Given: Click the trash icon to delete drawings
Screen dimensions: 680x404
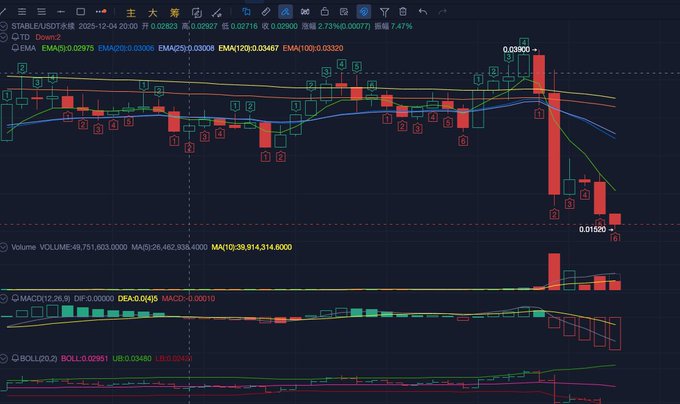Looking at the screenshot, I should [x=403, y=11].
